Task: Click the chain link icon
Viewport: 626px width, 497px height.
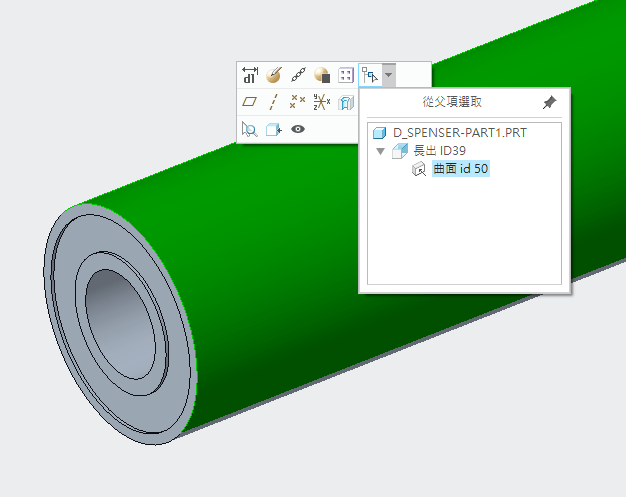Action: [298, 75]
